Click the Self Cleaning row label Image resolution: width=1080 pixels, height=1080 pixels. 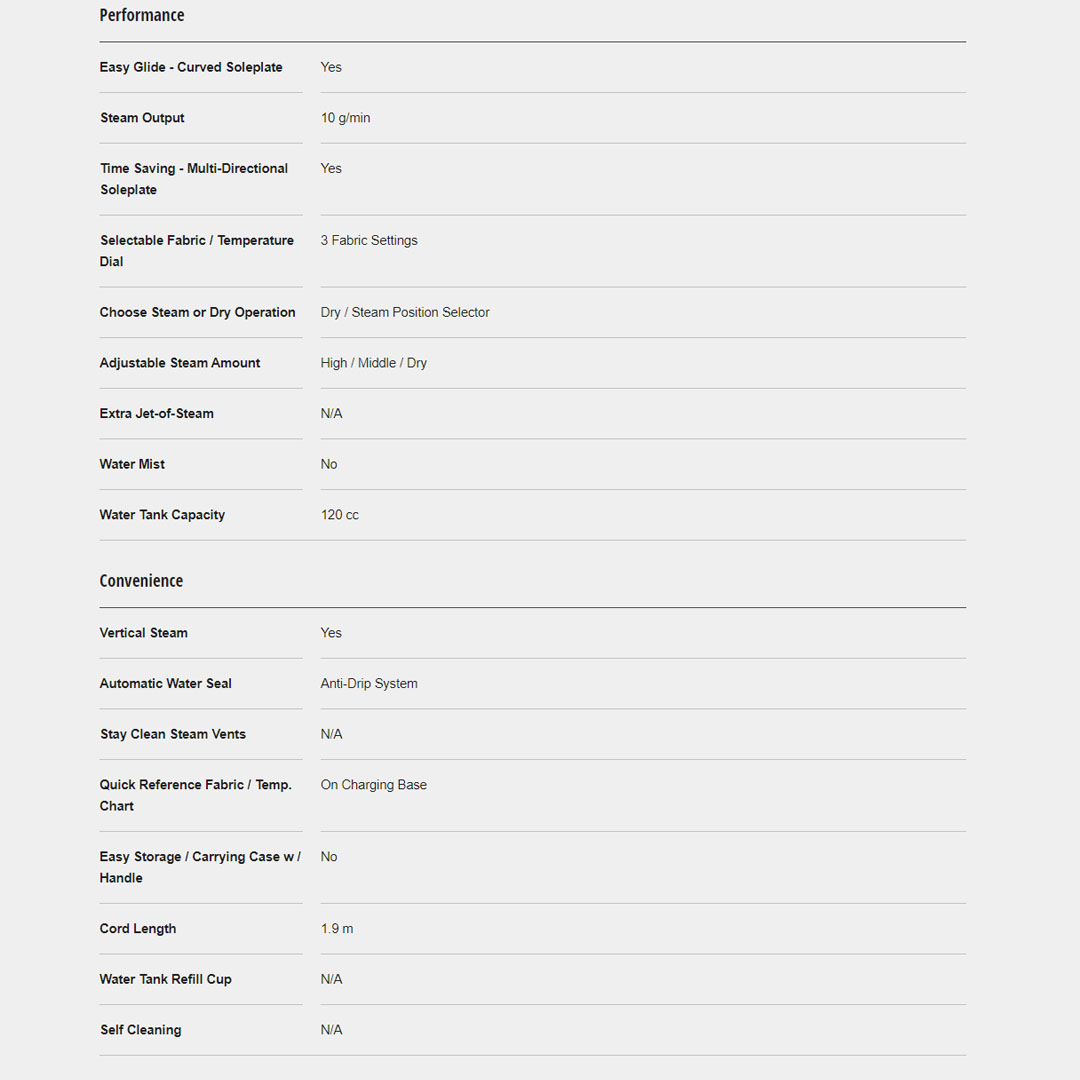[140, 1030]
